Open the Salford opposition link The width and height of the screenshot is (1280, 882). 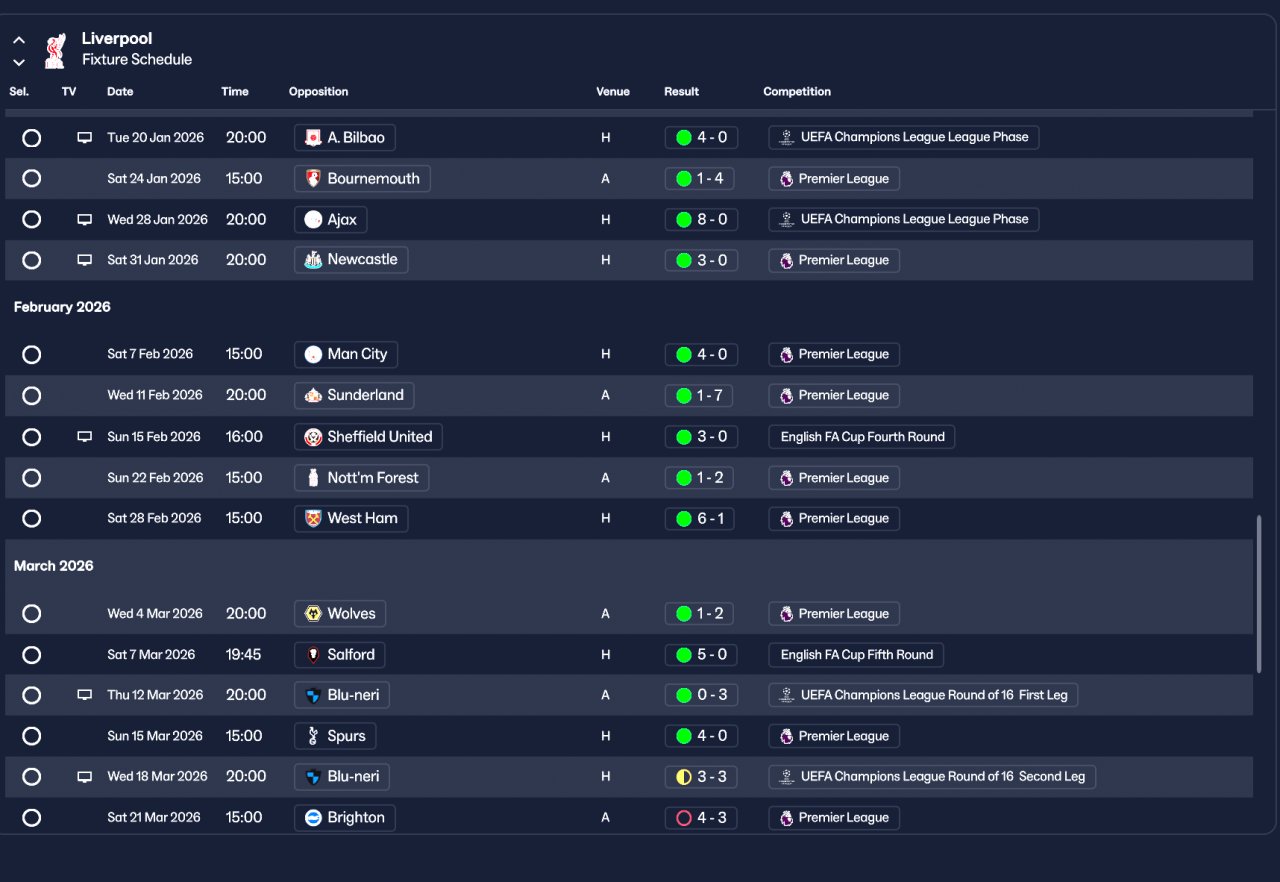point(340,655)
